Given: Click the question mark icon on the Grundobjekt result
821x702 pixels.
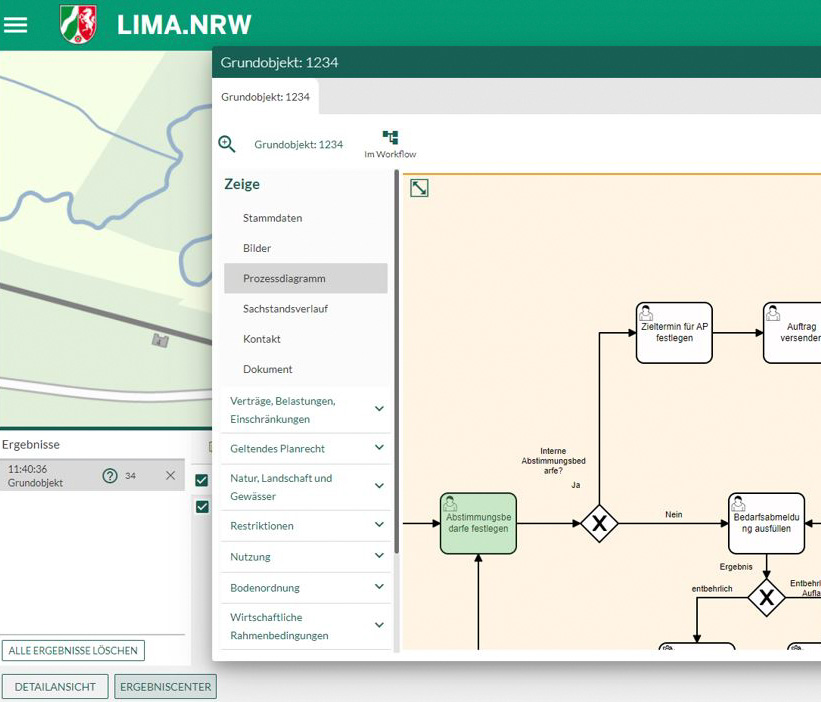Looking at the screenshot, I should click(x=108, y=476).
